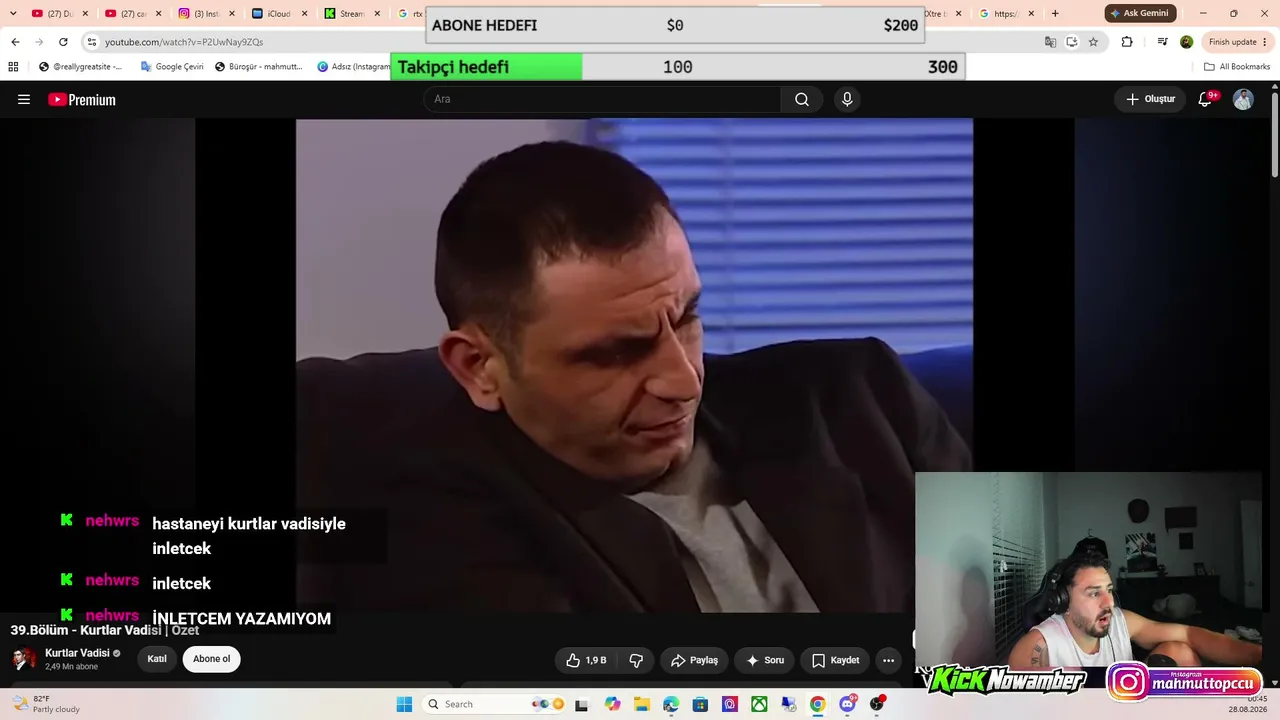Like the video with thumbs up
Image resolution: width=1280 pixels, height=720 pixels.
click(x=586, y=660)
